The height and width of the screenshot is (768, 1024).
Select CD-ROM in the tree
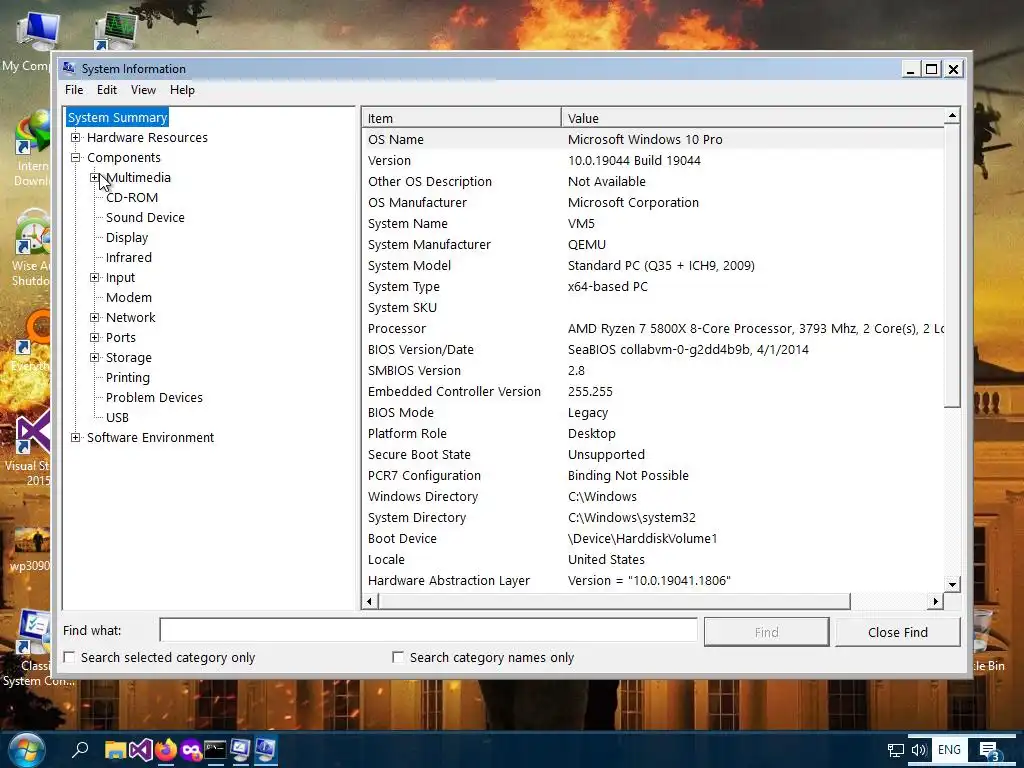pos(132,197)
